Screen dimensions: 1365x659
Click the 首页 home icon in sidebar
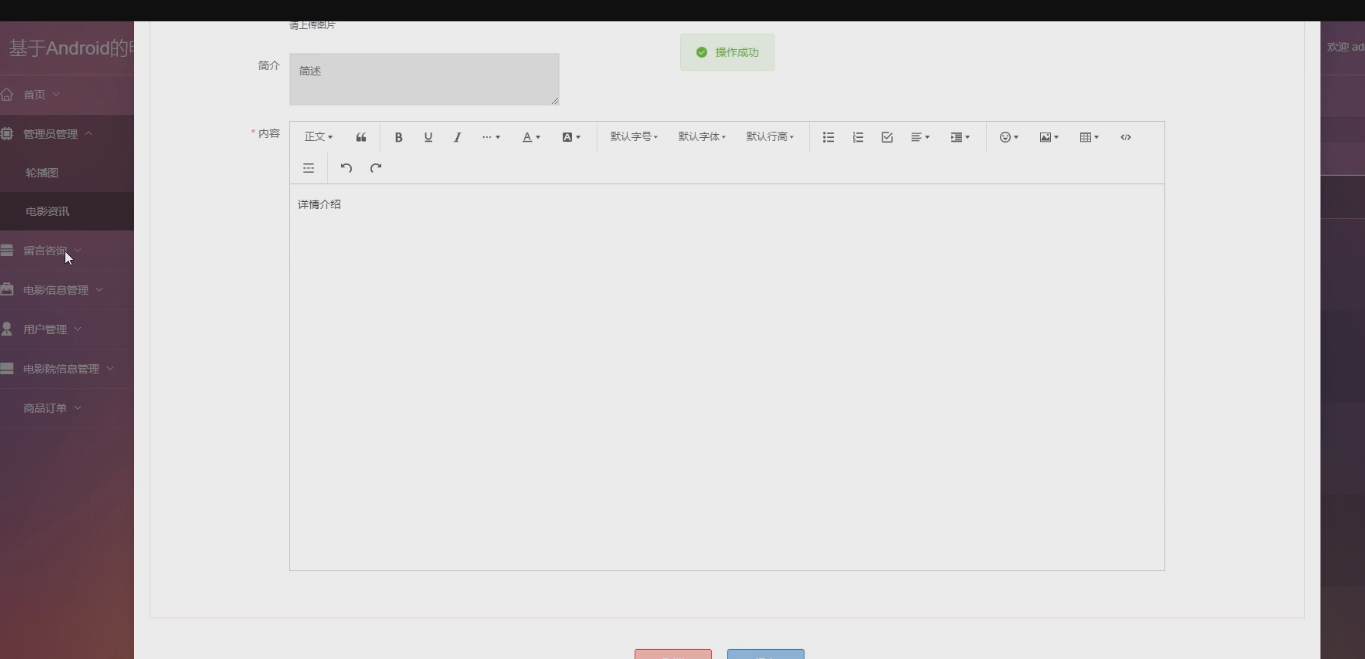pos(7,94)
